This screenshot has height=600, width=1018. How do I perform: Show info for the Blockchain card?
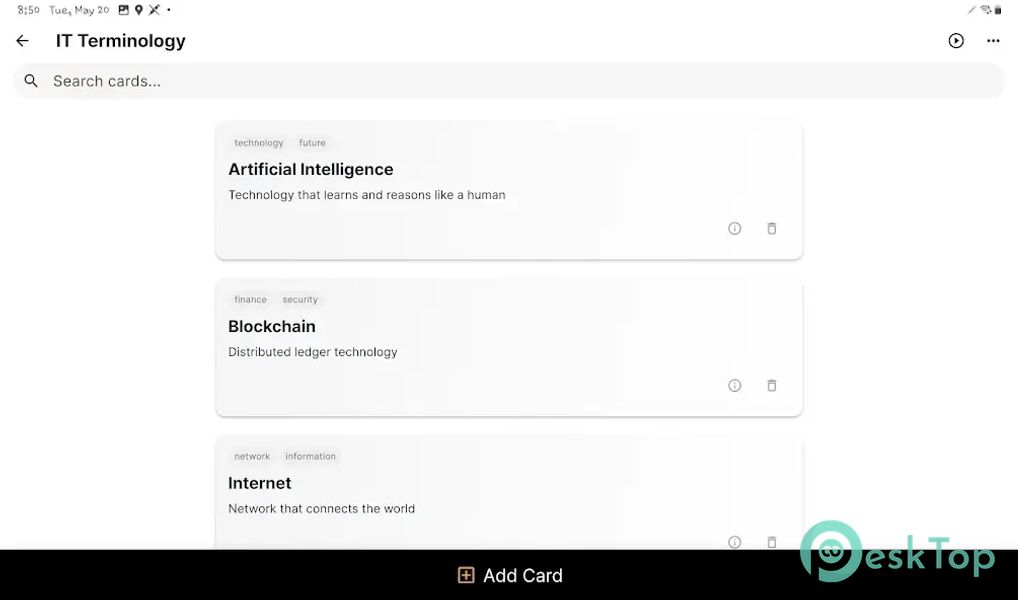[734, 386]
